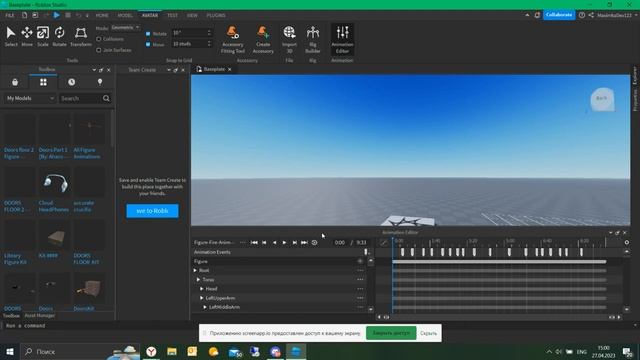
Task: Open timeline settings gear icon
Action: coord(627,242)
